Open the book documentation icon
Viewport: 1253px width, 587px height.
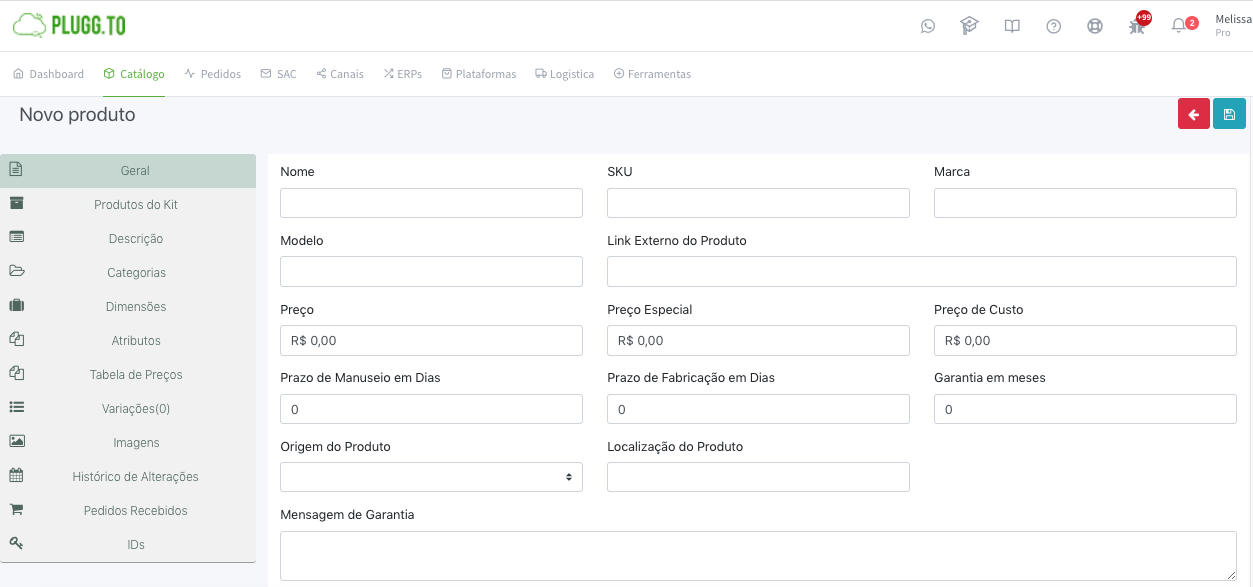[x=1012, y=26]
